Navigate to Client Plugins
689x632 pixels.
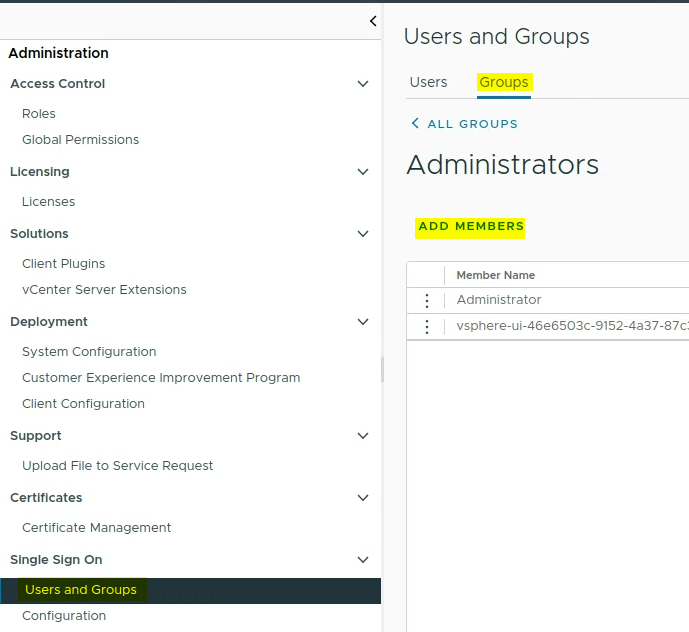[x=63, y=264]
